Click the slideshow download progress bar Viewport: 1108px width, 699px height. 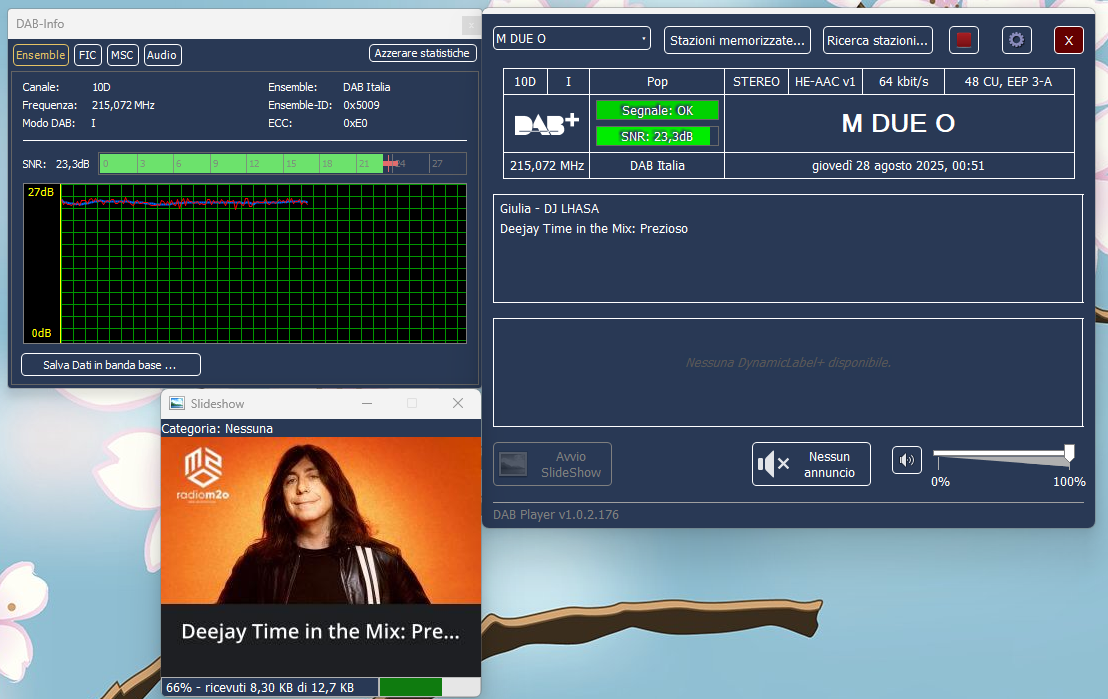[430, 687]
